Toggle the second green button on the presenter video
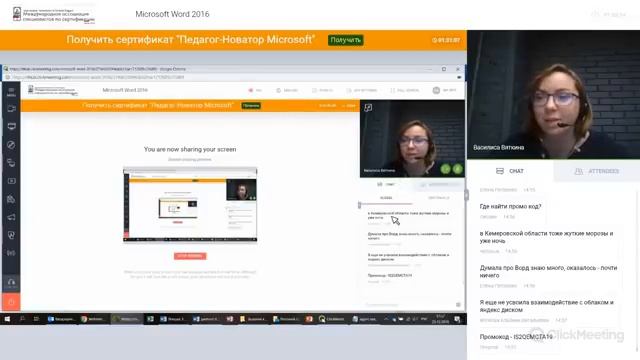Viewport: 640px width, 360px height. pos(458,169)
